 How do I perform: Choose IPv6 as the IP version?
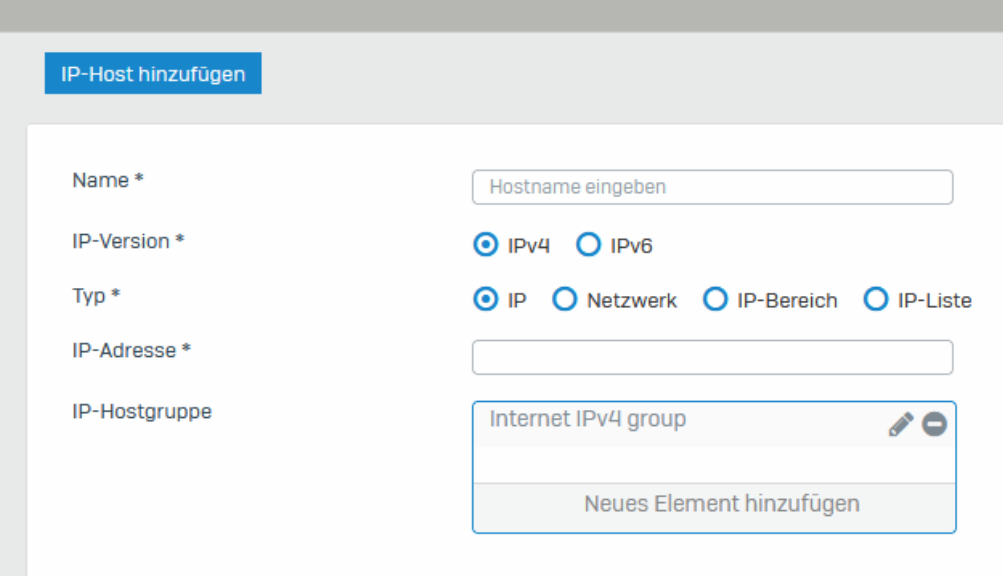588,244
